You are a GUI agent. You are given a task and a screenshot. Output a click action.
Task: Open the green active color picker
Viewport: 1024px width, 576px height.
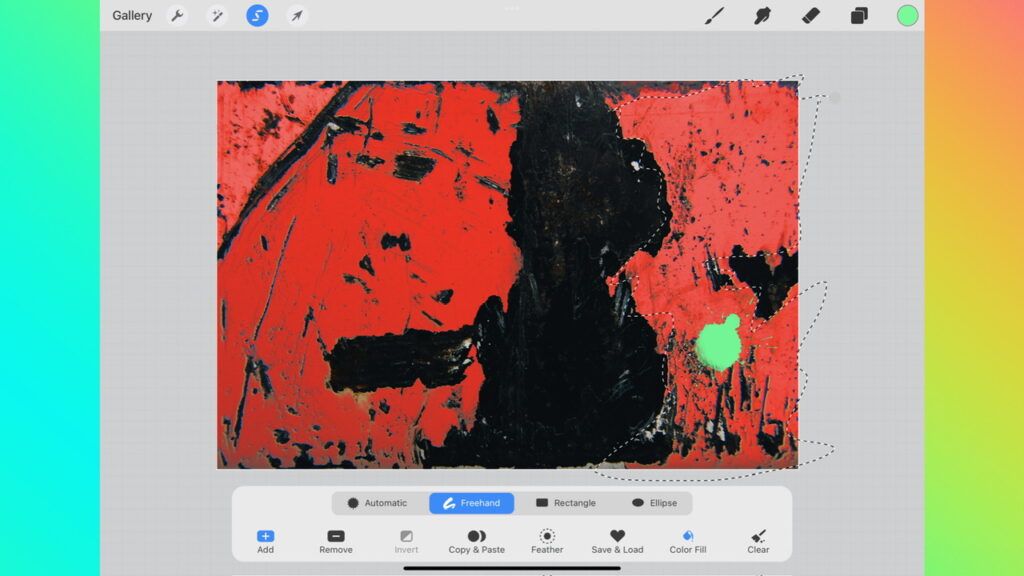tap(907, 16)
